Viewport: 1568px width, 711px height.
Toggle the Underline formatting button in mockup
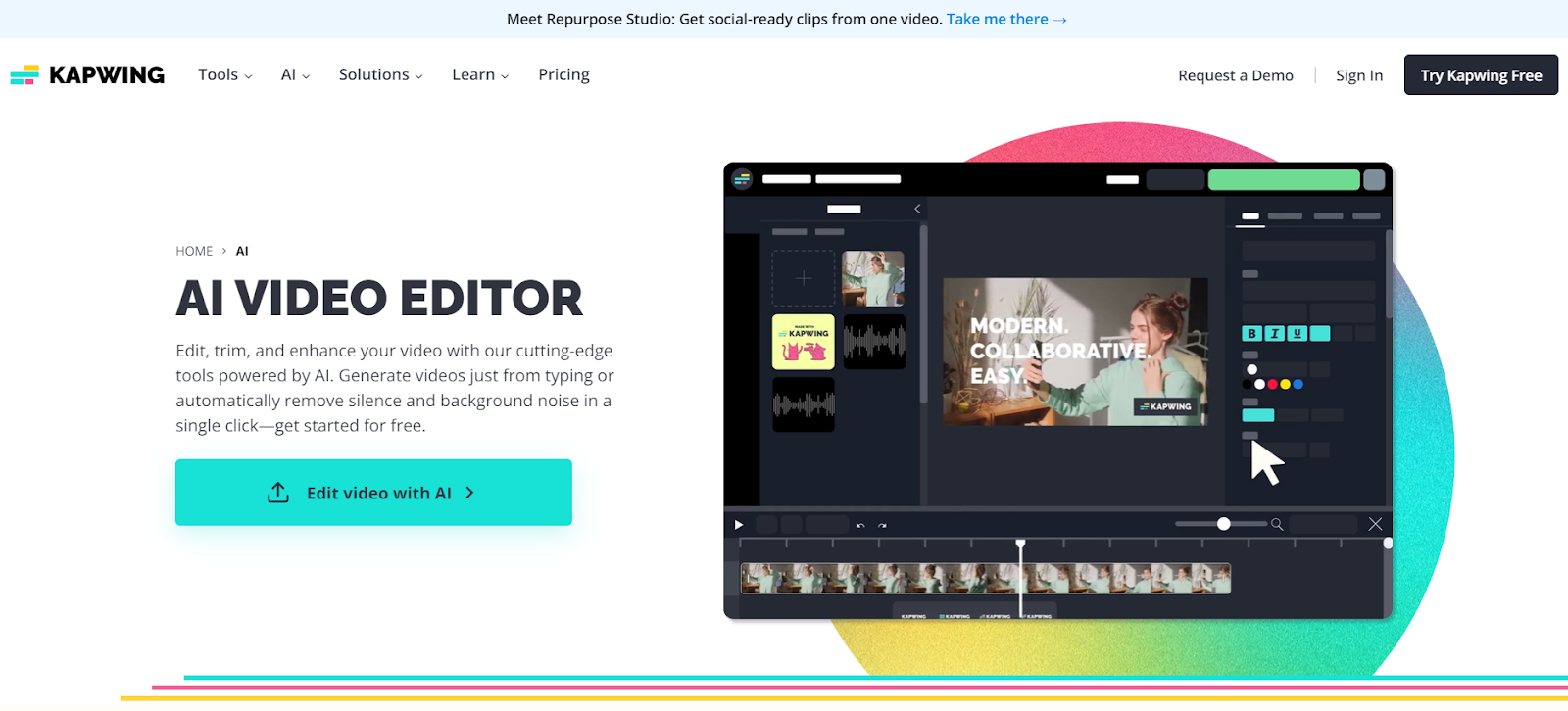(1297, 334)
